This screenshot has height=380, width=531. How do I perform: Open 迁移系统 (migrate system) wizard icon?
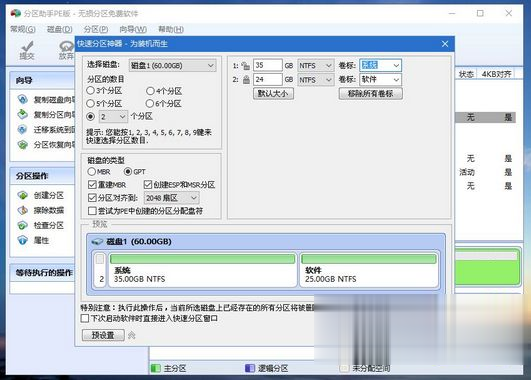click(x=23, y=130)
